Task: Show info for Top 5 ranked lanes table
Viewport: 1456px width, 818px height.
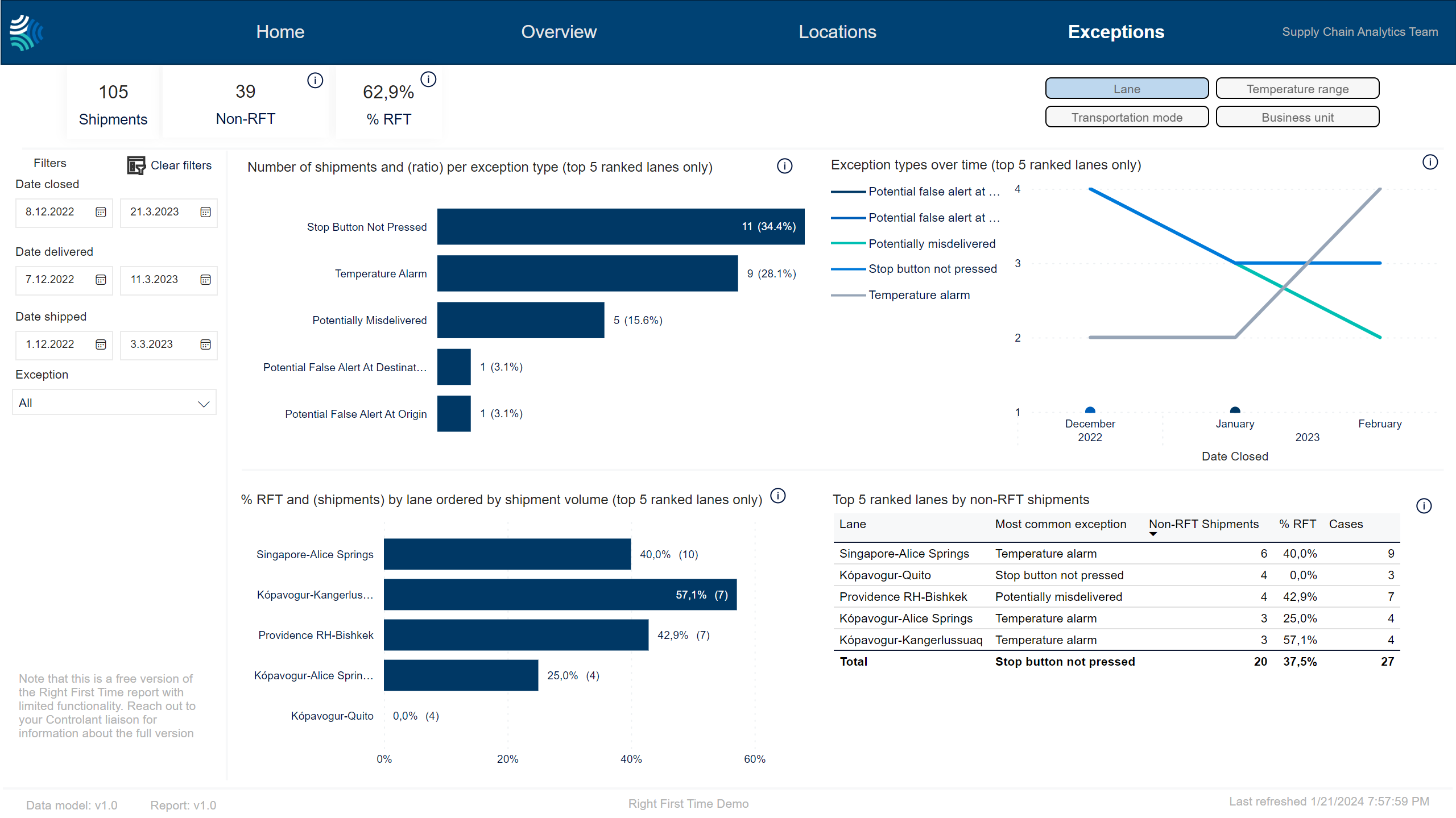Action: (1424, 506)
